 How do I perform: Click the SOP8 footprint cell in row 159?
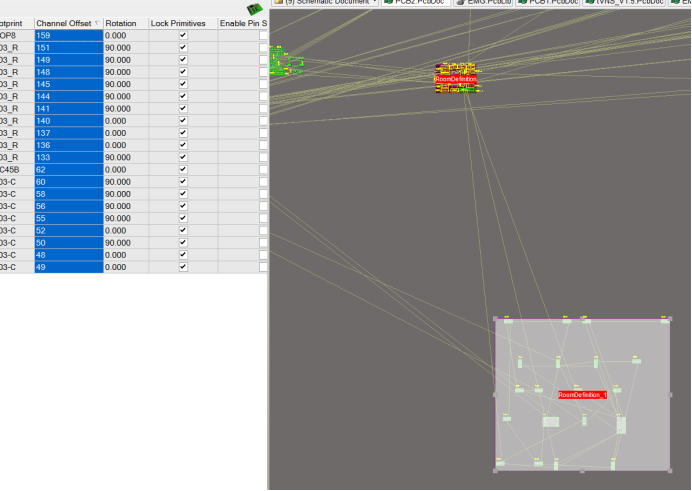pyautogui.click(x=17, y=35)
